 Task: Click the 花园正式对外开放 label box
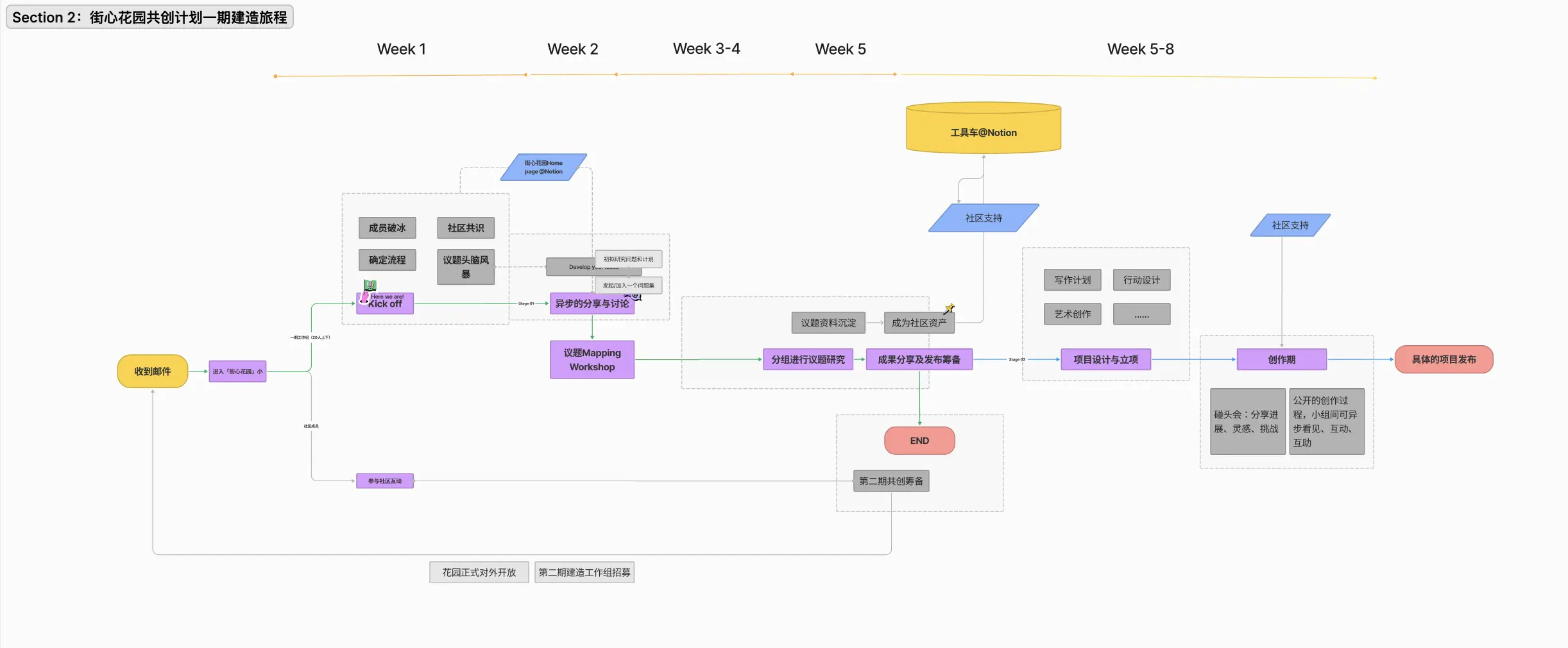tap(479, 572)
